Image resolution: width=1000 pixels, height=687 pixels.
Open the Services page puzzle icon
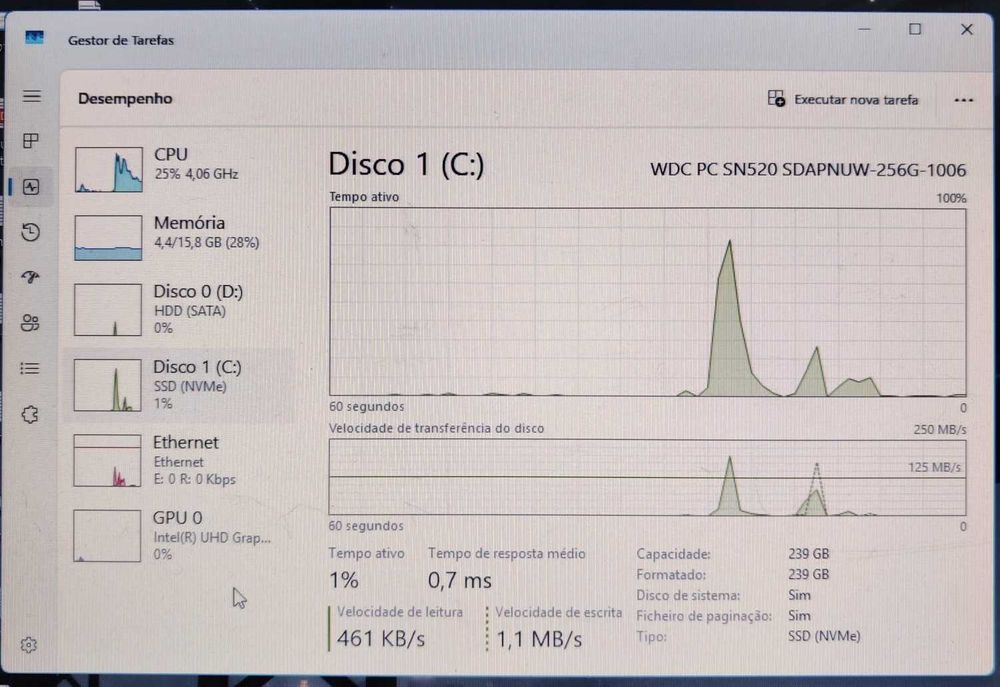click(29, 415)
